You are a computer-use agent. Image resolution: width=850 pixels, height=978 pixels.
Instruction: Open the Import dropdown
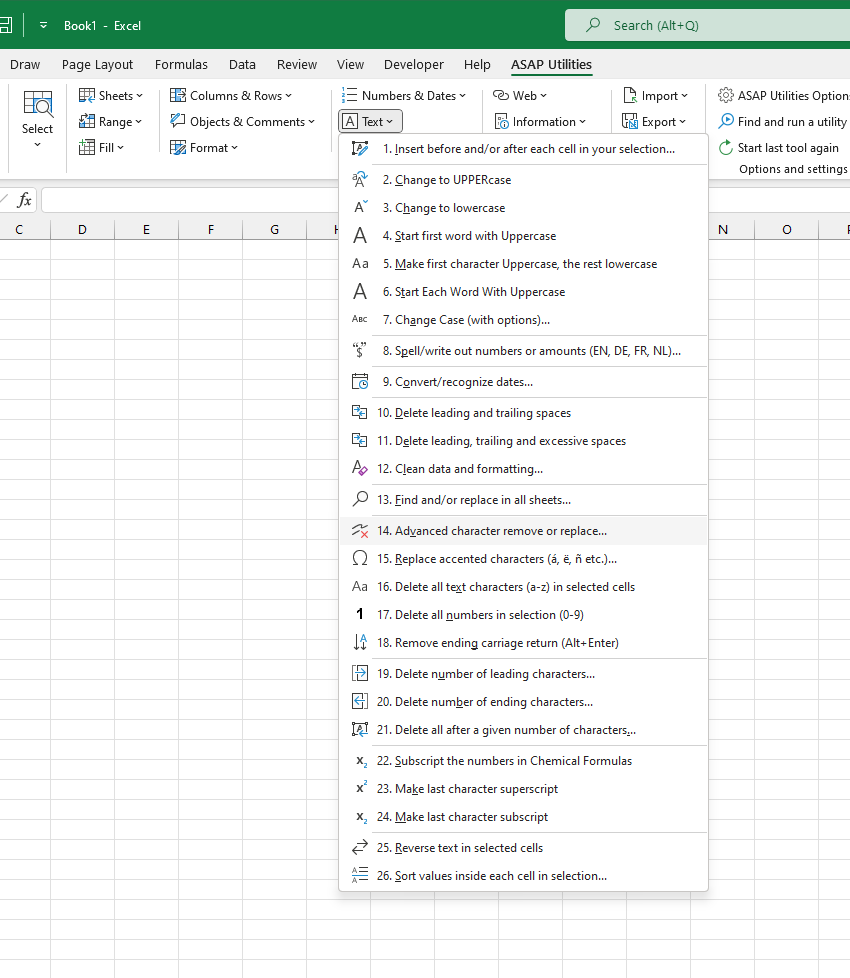(655, 95)
